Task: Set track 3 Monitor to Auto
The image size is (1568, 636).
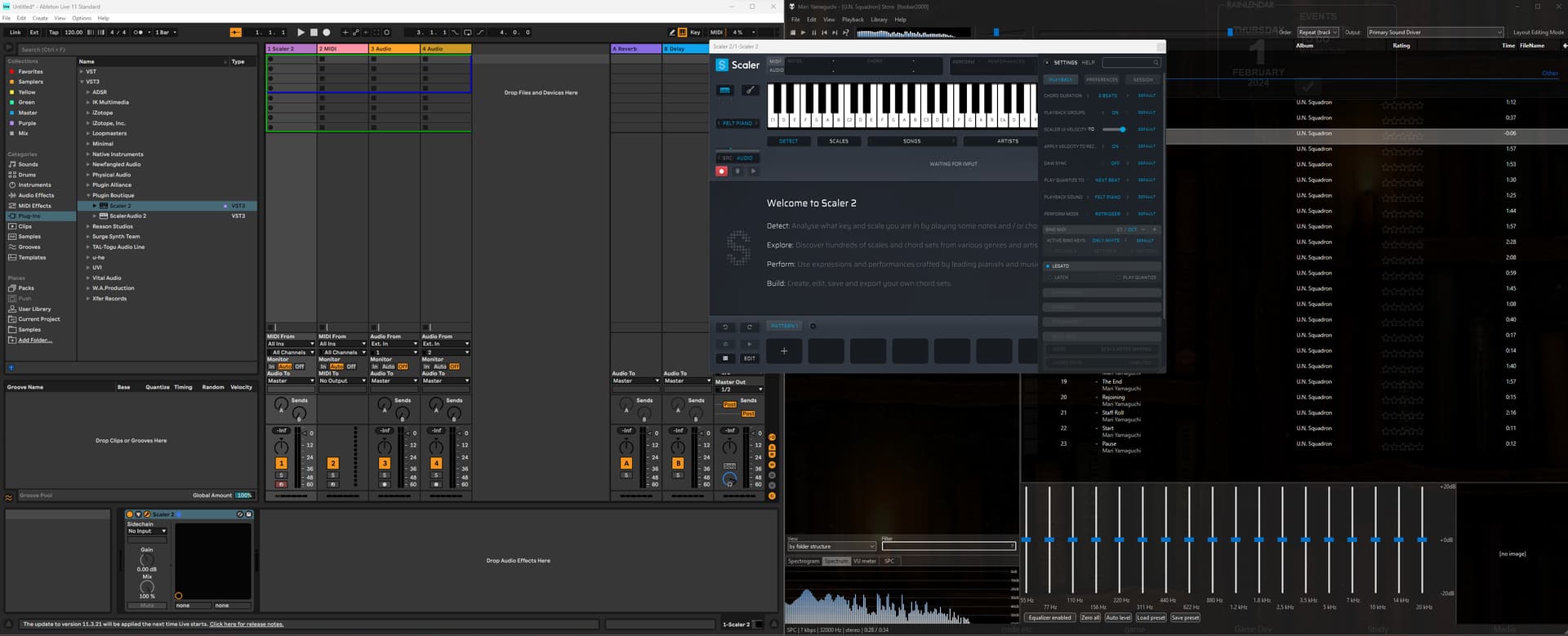Action: click(x=389, y=367)
